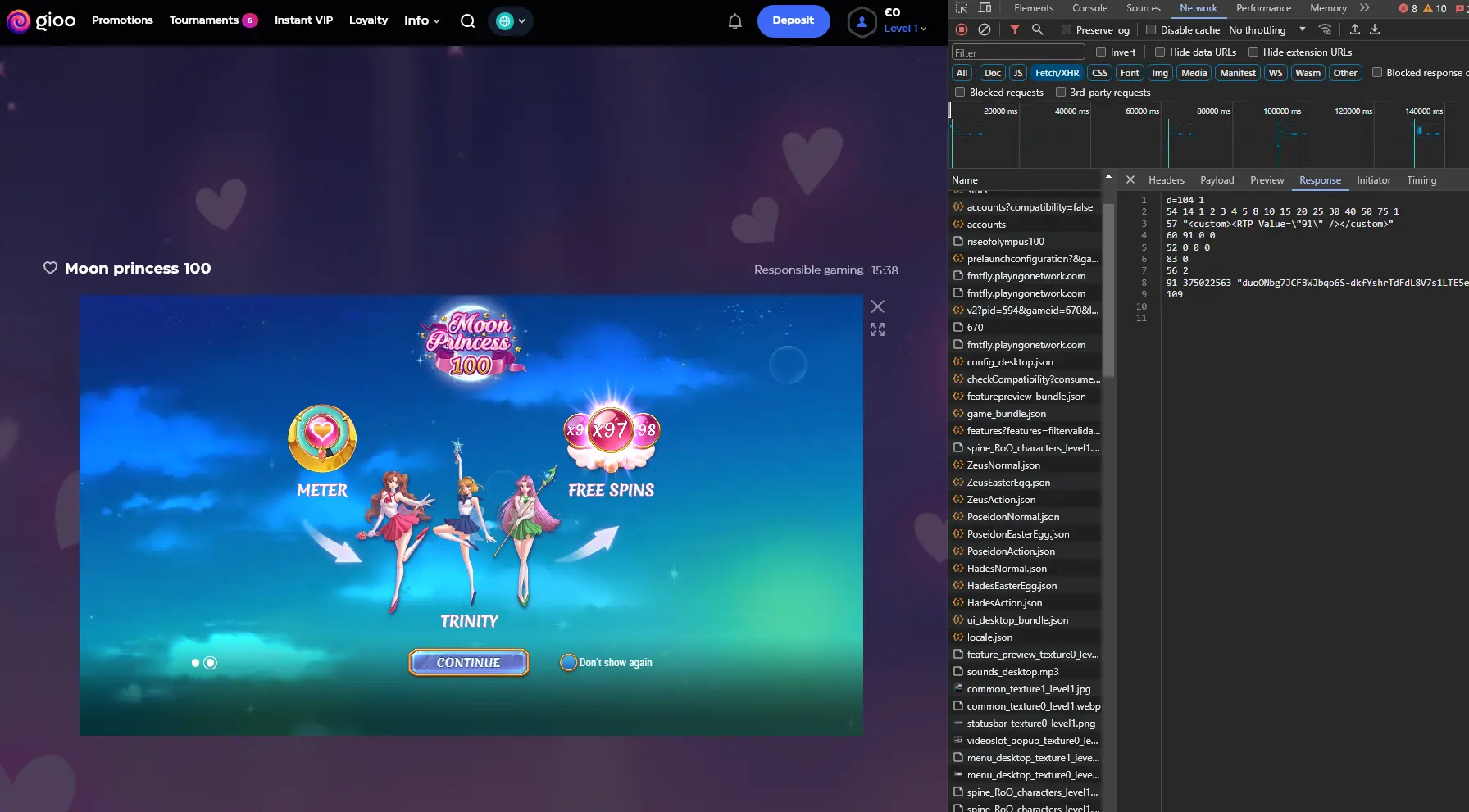Select the METER feature icon
Image resolution: width=1469 pixels, height=812 pixels.
tap(322, 438)
